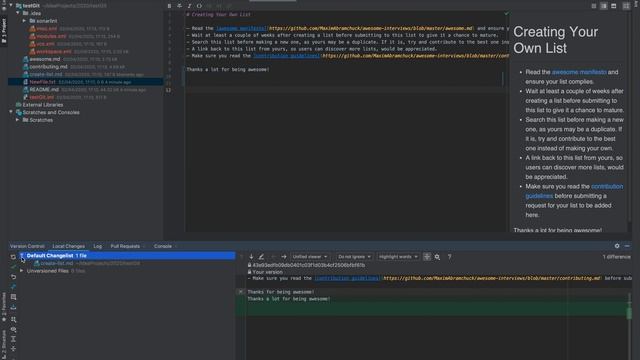The width and height of the screenshot is (640, 360).
Task: Collapse the Default Changelist node
Action: (22, 256)
